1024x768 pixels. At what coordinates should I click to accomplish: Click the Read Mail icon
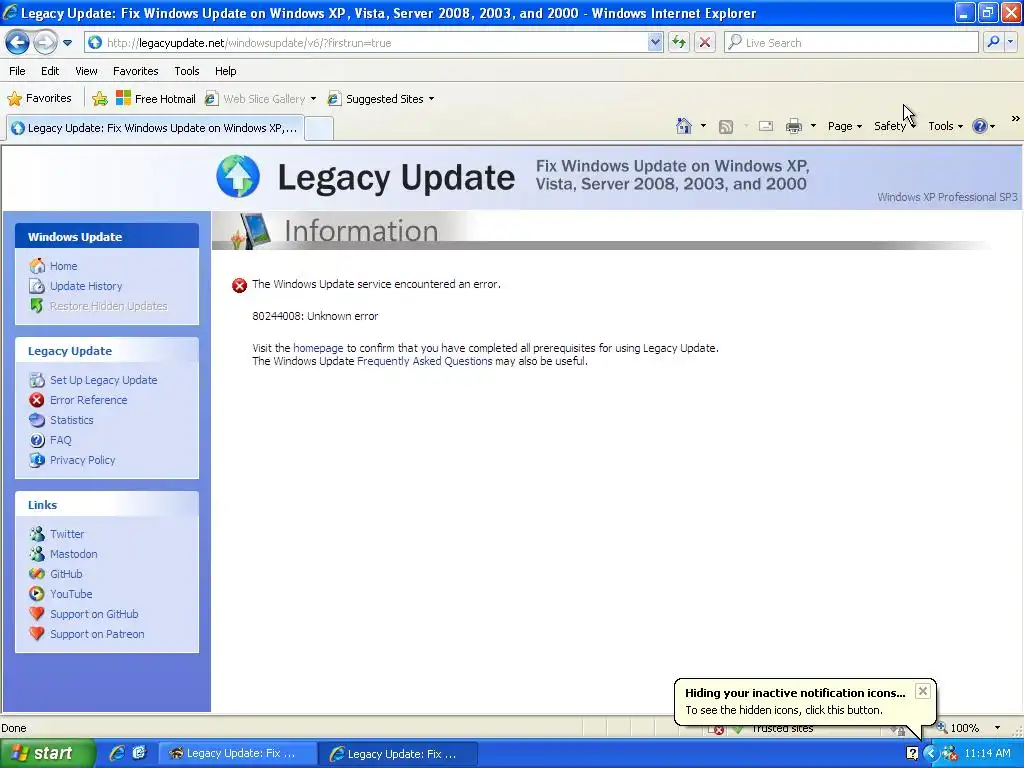pyautogui.click(x=766, y=127)
